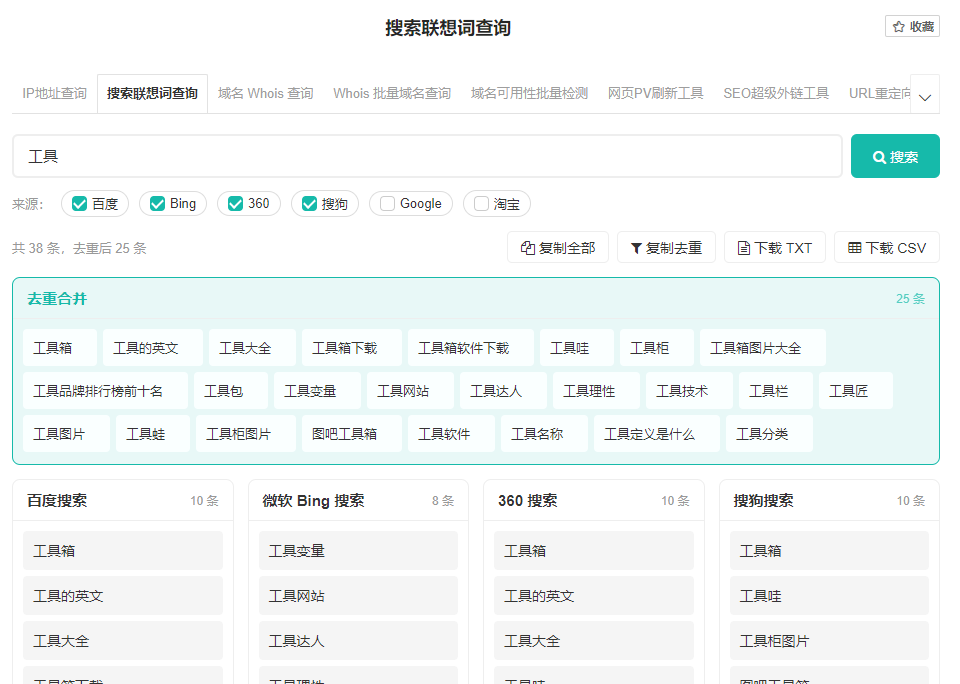The image size is (960, 684).
Task: Expand the tool tabs dropdown chevron
Action: pos(925,97)
